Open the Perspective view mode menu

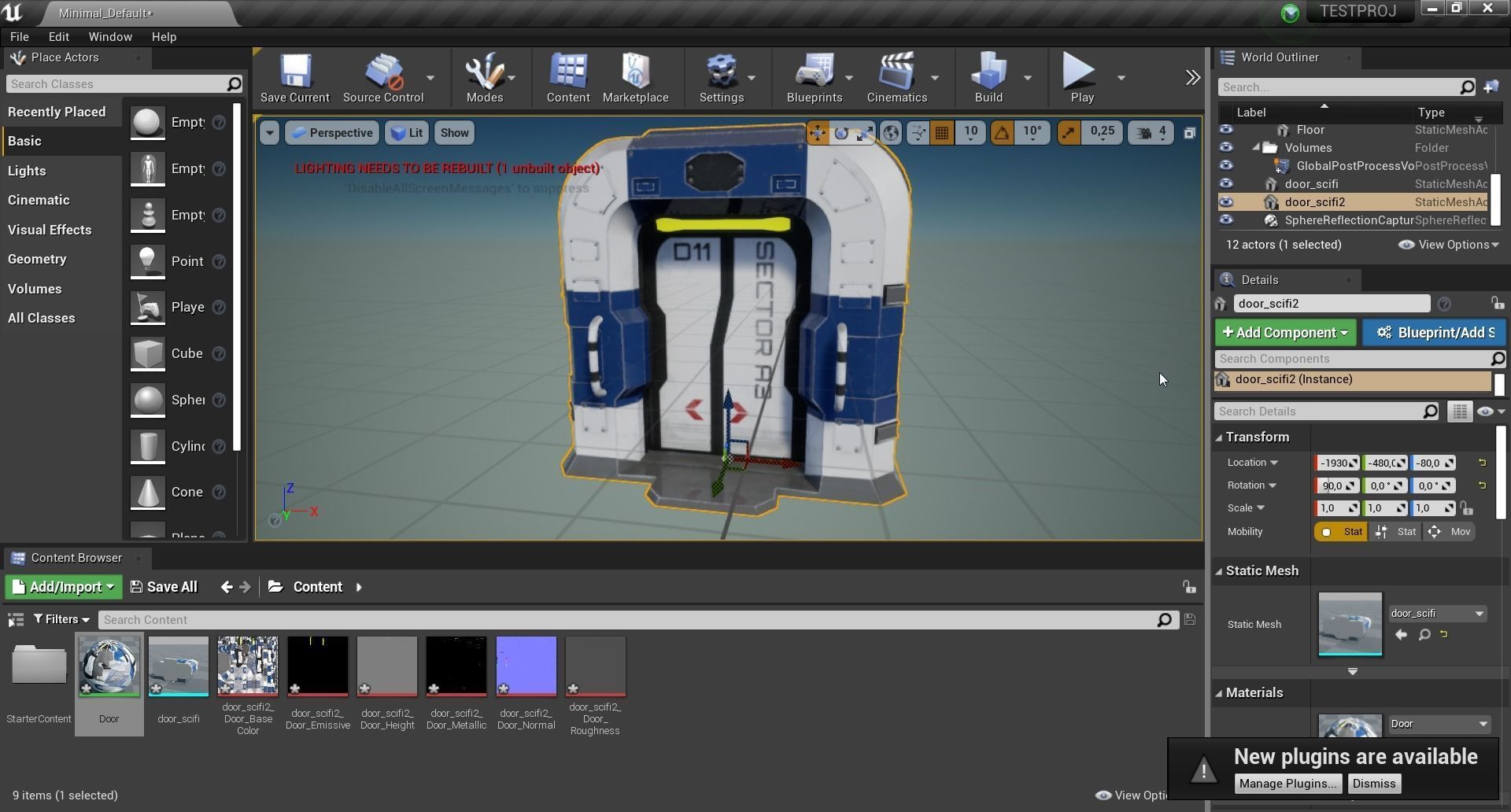331,133
